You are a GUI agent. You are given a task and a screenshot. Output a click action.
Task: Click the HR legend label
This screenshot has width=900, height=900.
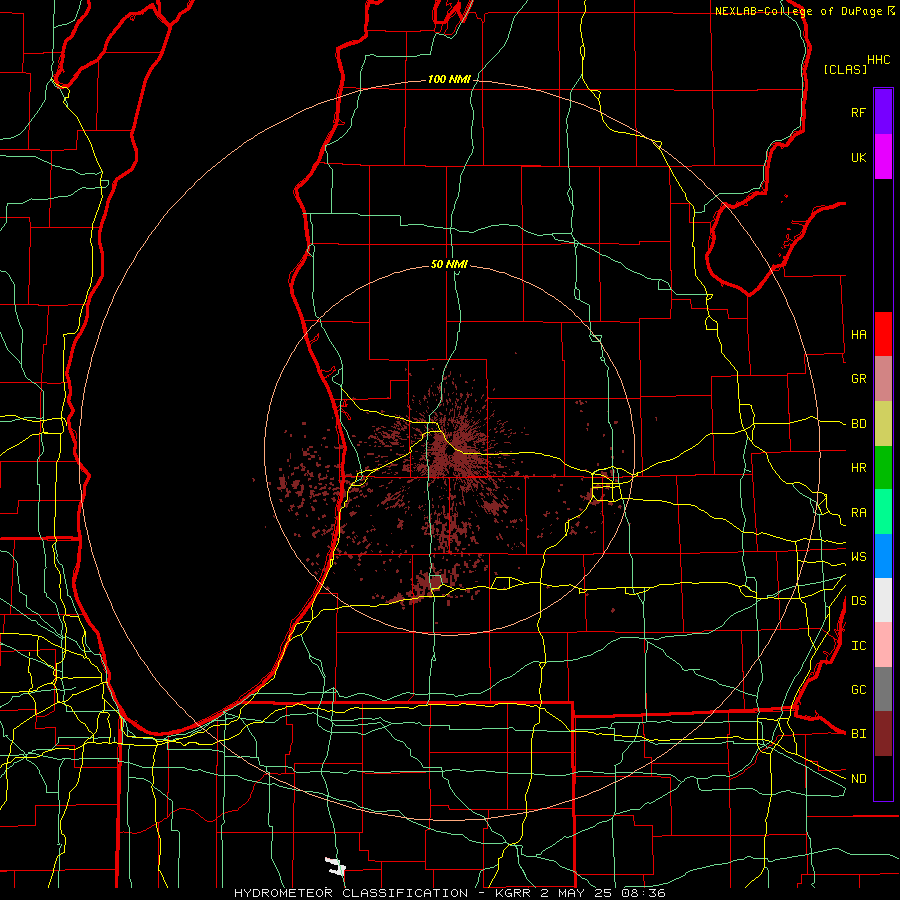tap(859, 468)
